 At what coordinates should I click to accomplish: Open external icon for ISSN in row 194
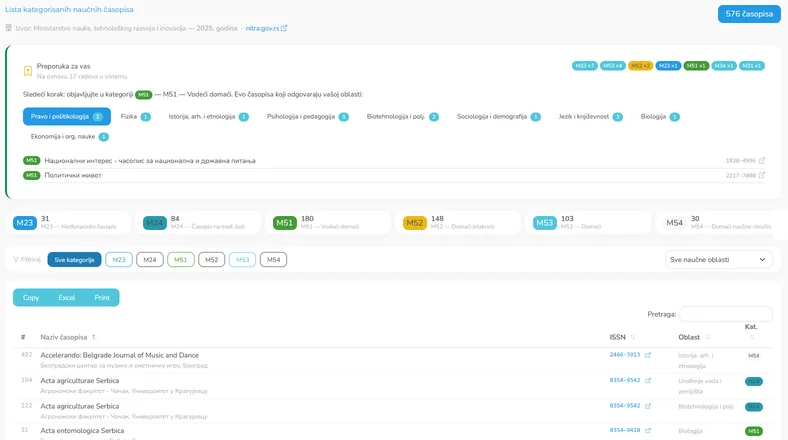(648, 381)
